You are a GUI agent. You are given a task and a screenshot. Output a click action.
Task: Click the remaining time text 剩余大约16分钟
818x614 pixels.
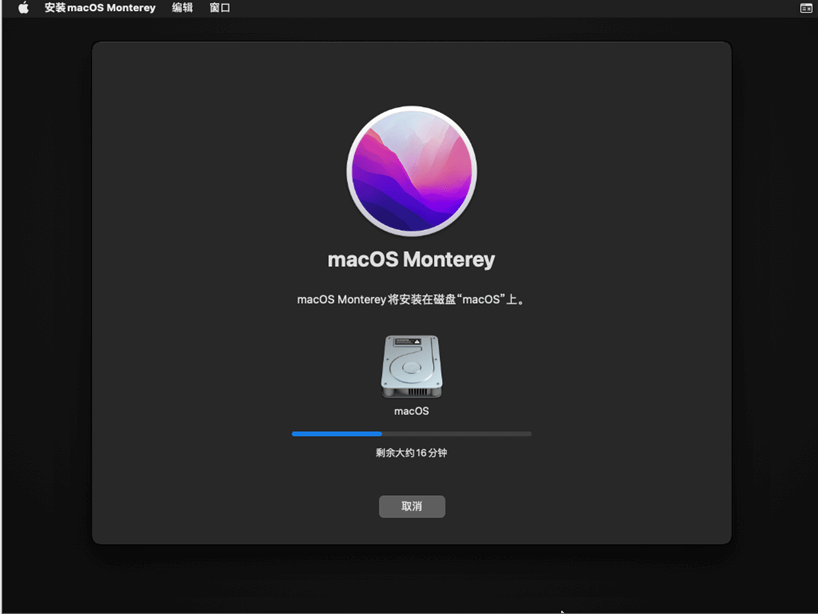(411, 453)
